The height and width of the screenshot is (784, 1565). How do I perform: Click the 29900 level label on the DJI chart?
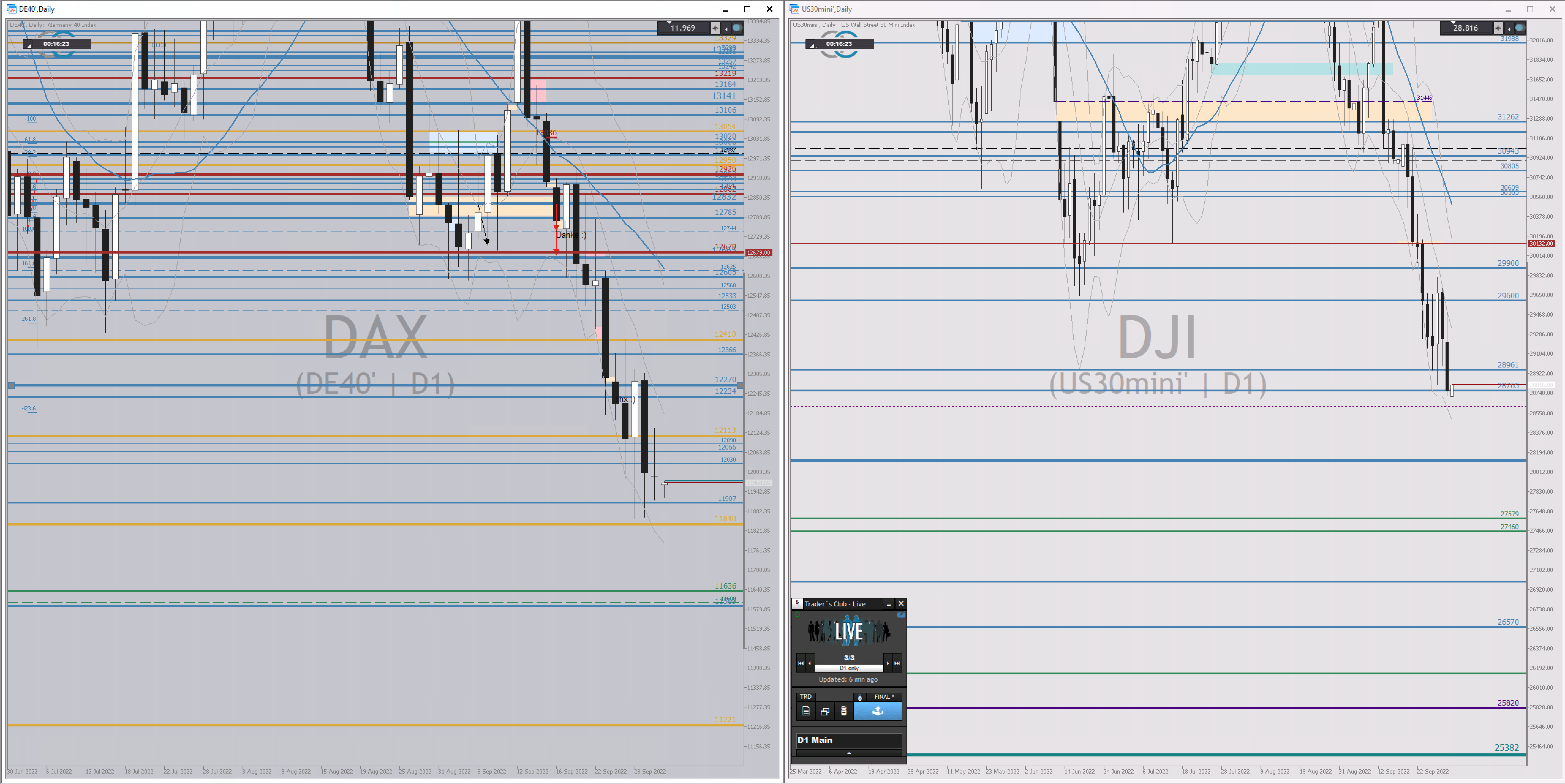point(1508,263)
